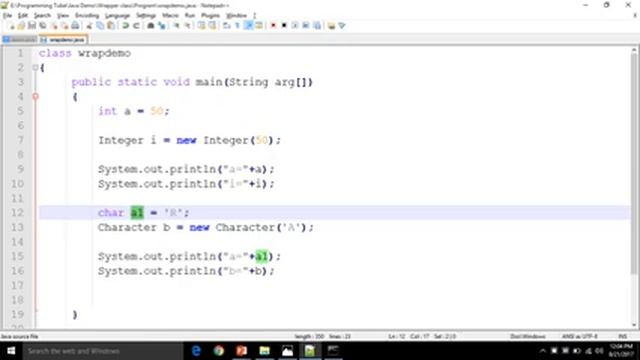Click the Print toolbar icon
Viewport: 640px width, 360px height.
click(76, 26)
